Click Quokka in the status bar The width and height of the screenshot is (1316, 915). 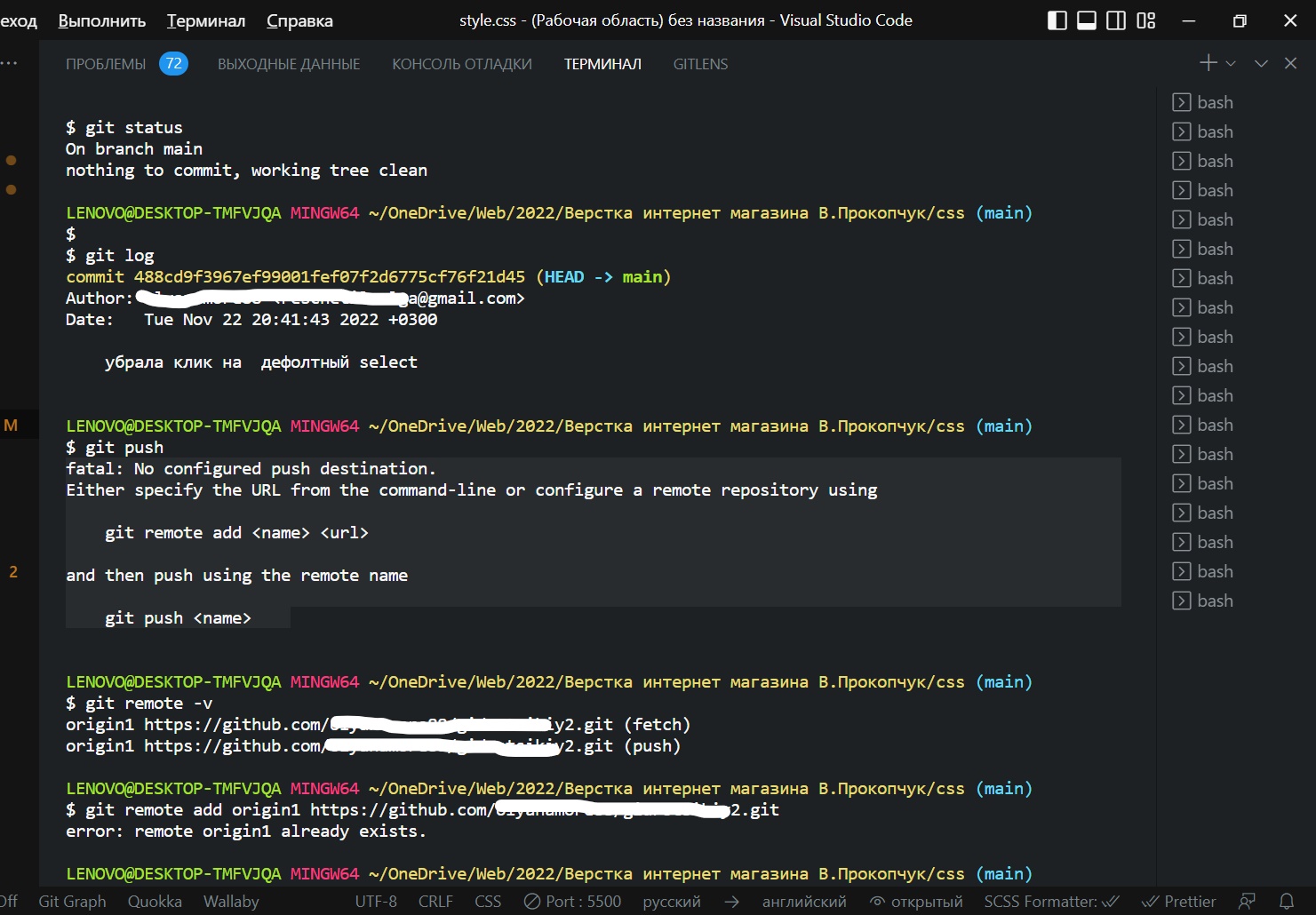155,902
